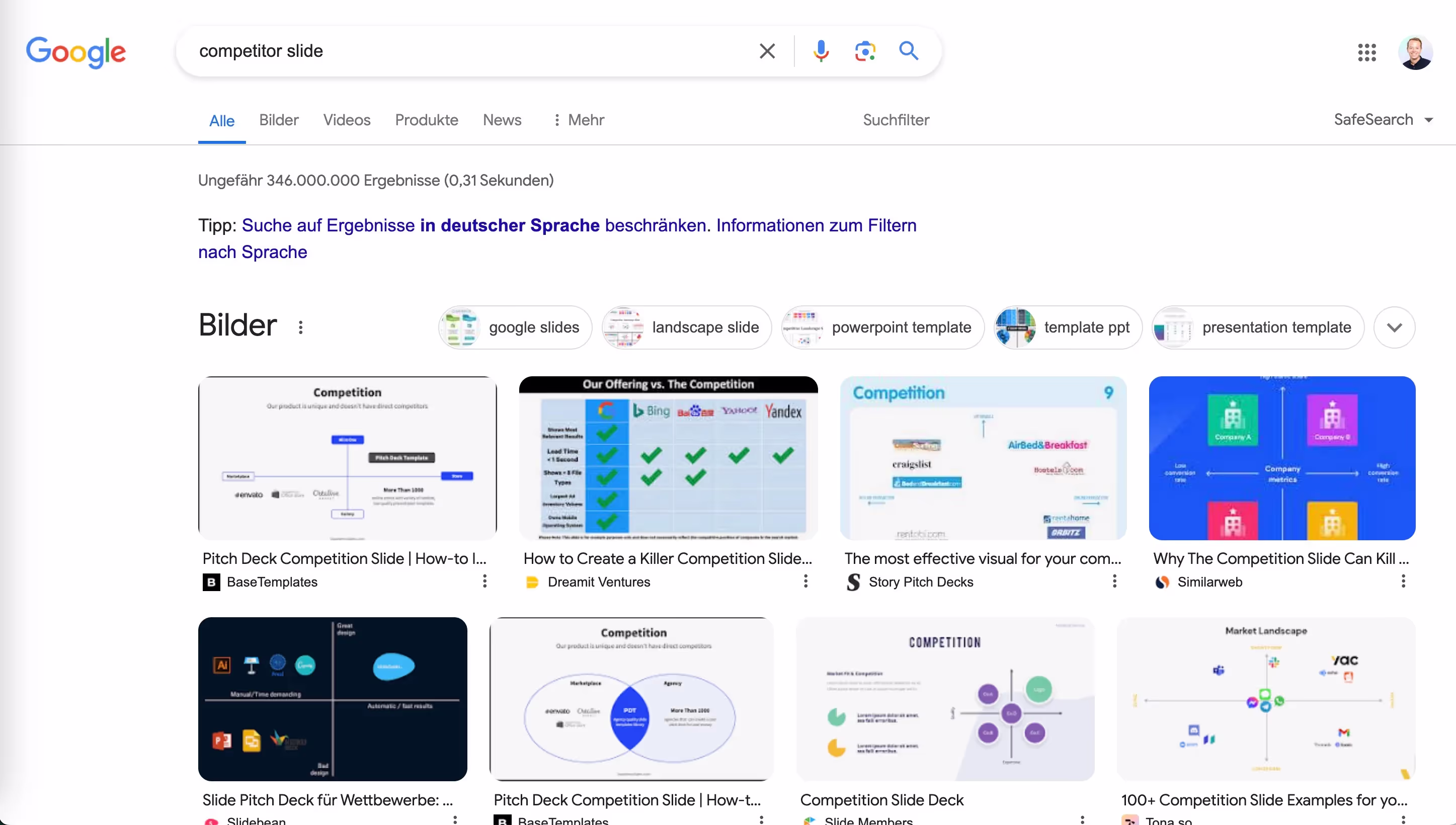Open the blue Company metrics thumbnail

coord(1281,458)
